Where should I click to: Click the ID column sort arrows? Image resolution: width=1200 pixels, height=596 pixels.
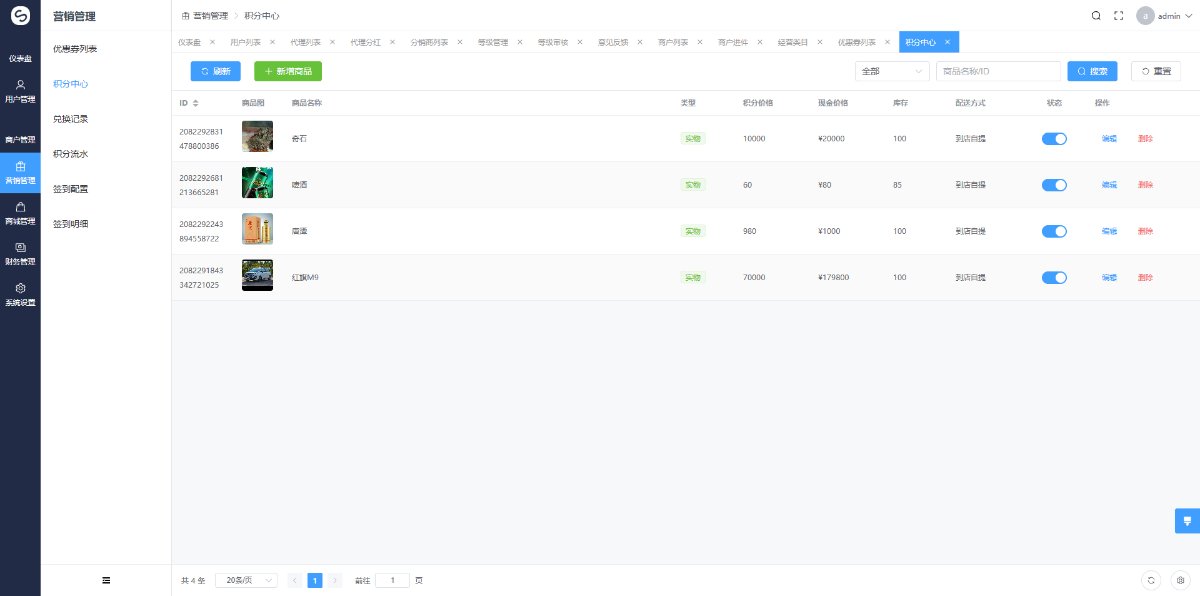(x=196, y=103)
